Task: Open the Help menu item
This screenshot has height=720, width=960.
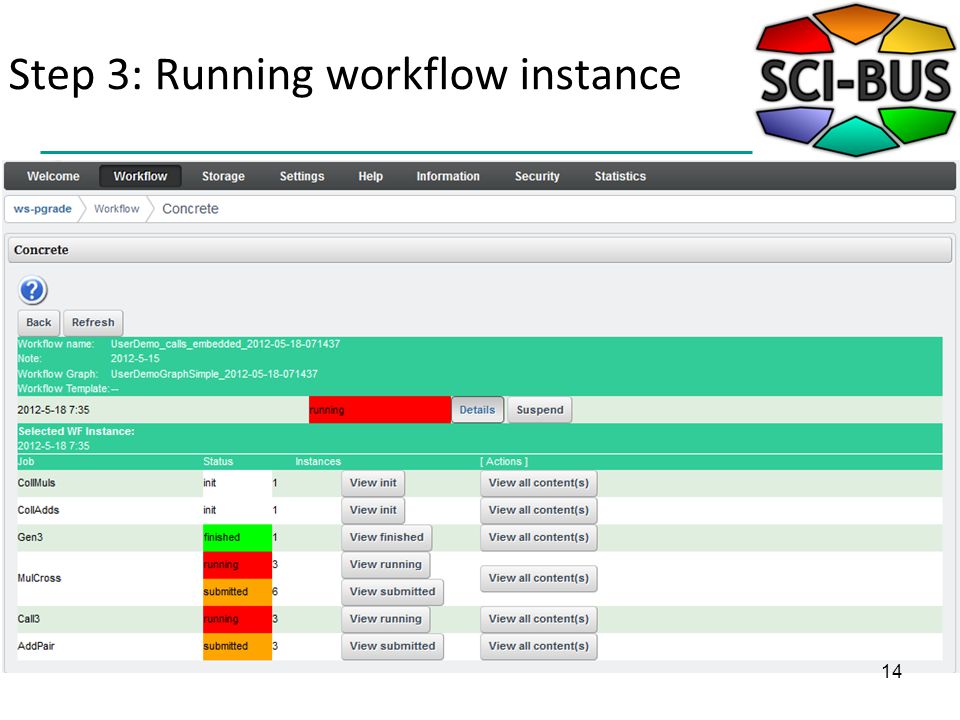Action: point(370,176)
